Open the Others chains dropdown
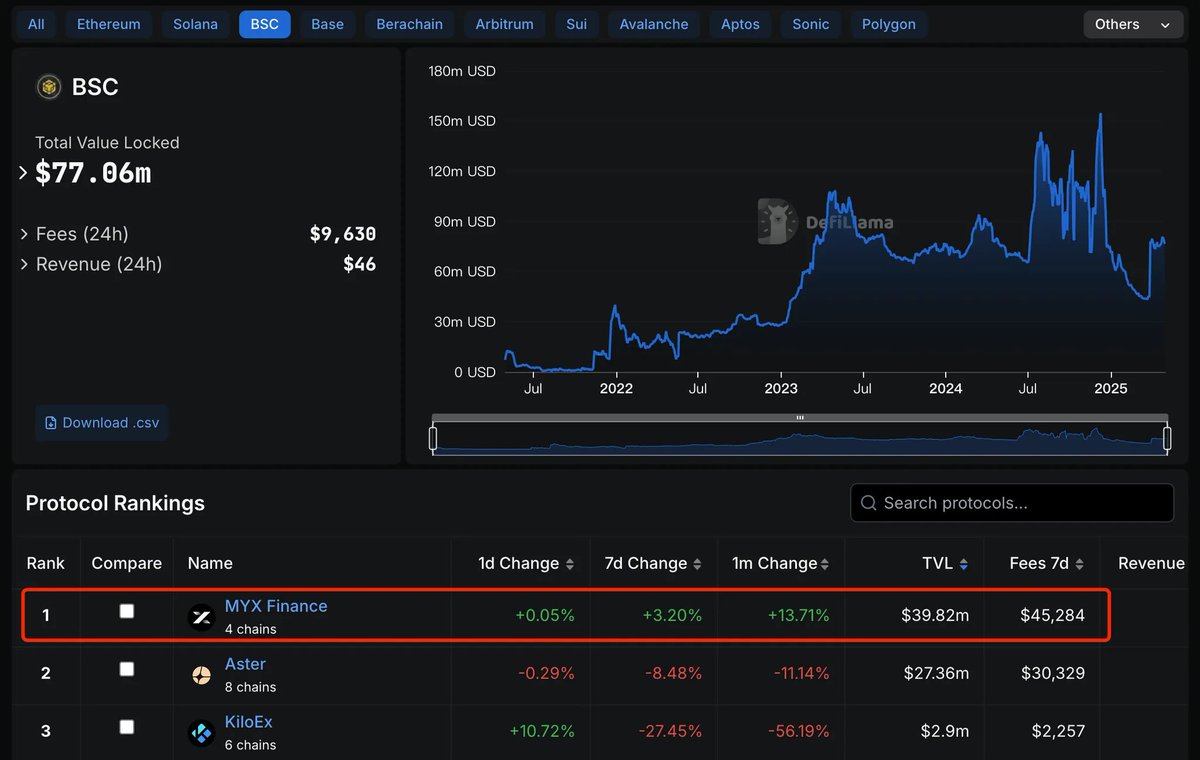This screenshot has width=1200, height=760. pos(1133,24)
